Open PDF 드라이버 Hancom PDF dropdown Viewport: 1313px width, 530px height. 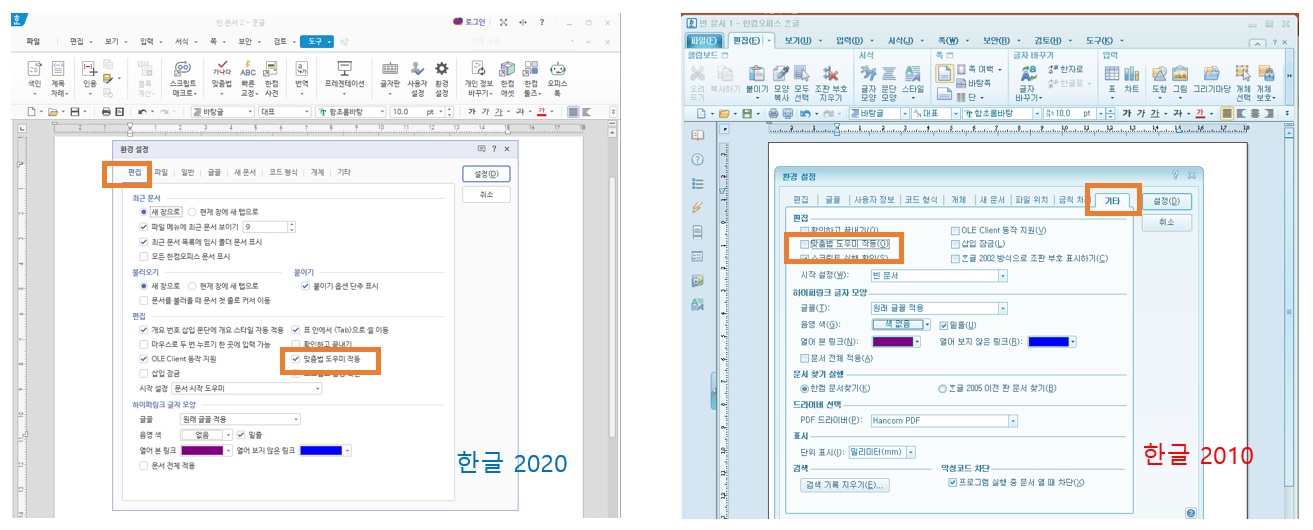(944, 420)
